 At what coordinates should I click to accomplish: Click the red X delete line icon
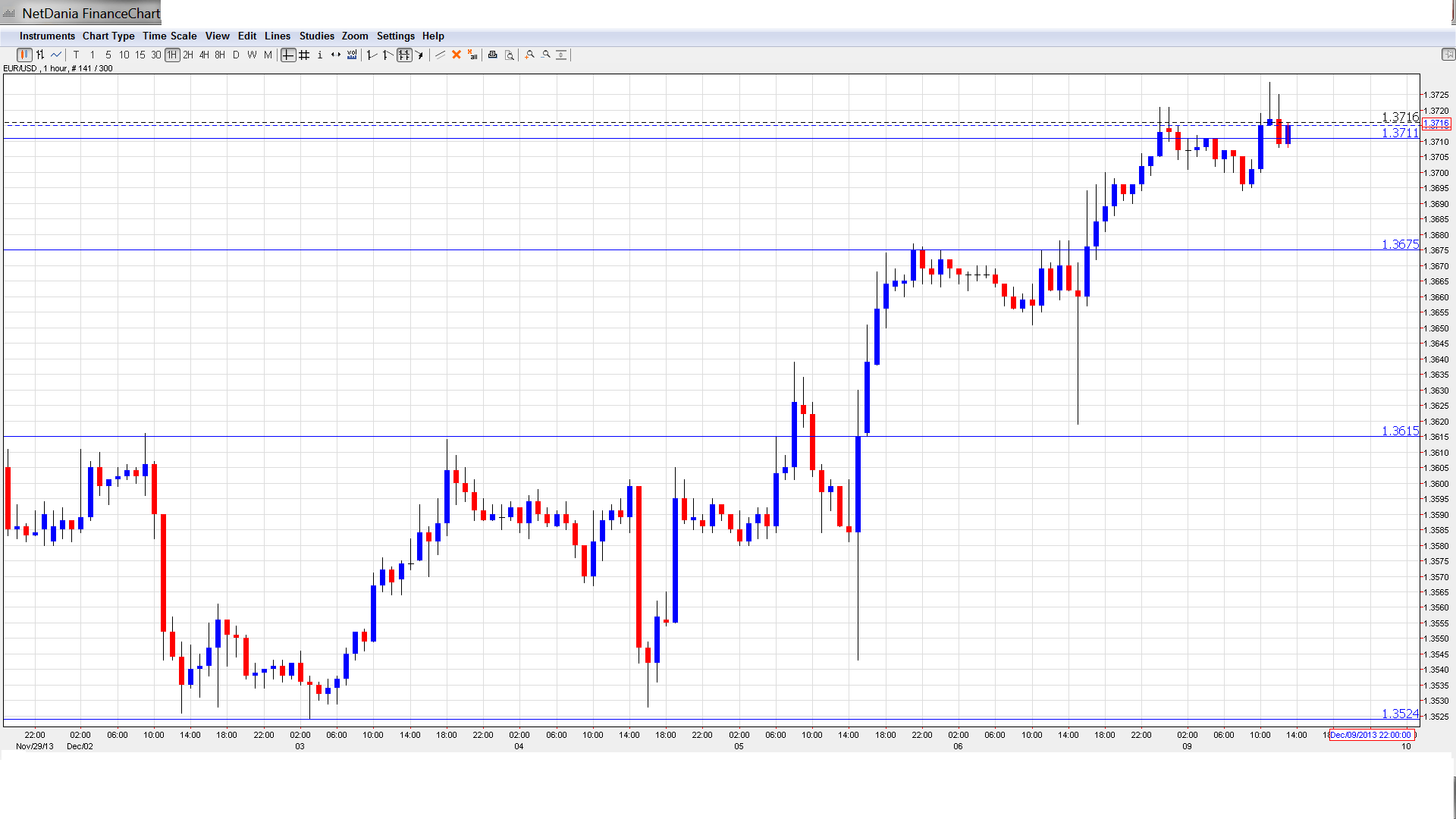[x=457, y=55]
